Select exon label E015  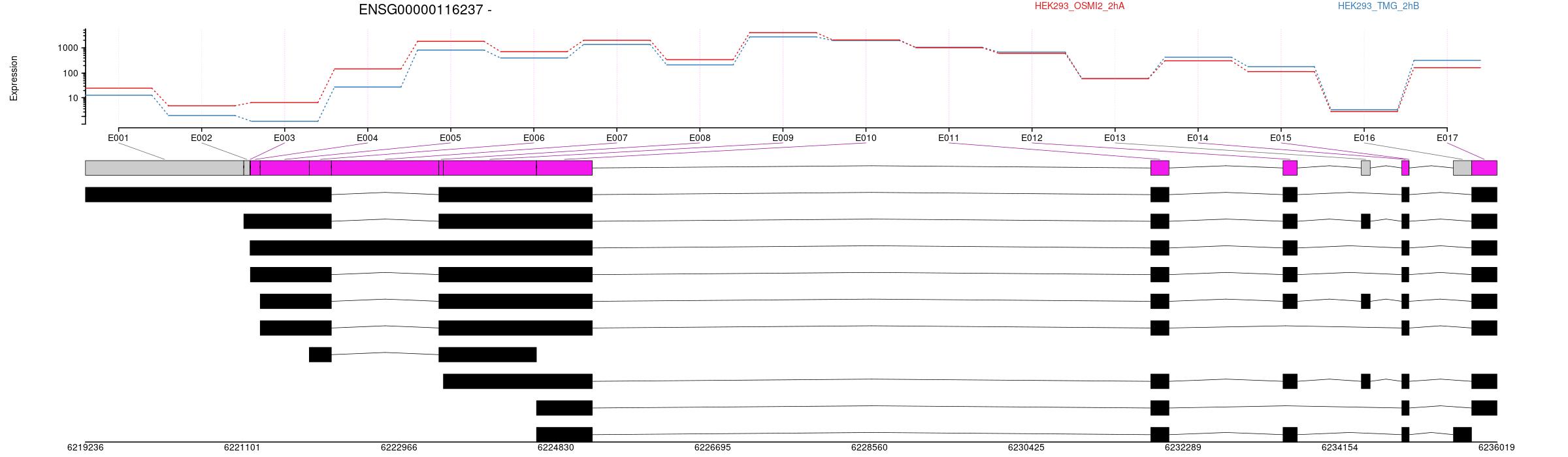click(x=1281, y=138)
